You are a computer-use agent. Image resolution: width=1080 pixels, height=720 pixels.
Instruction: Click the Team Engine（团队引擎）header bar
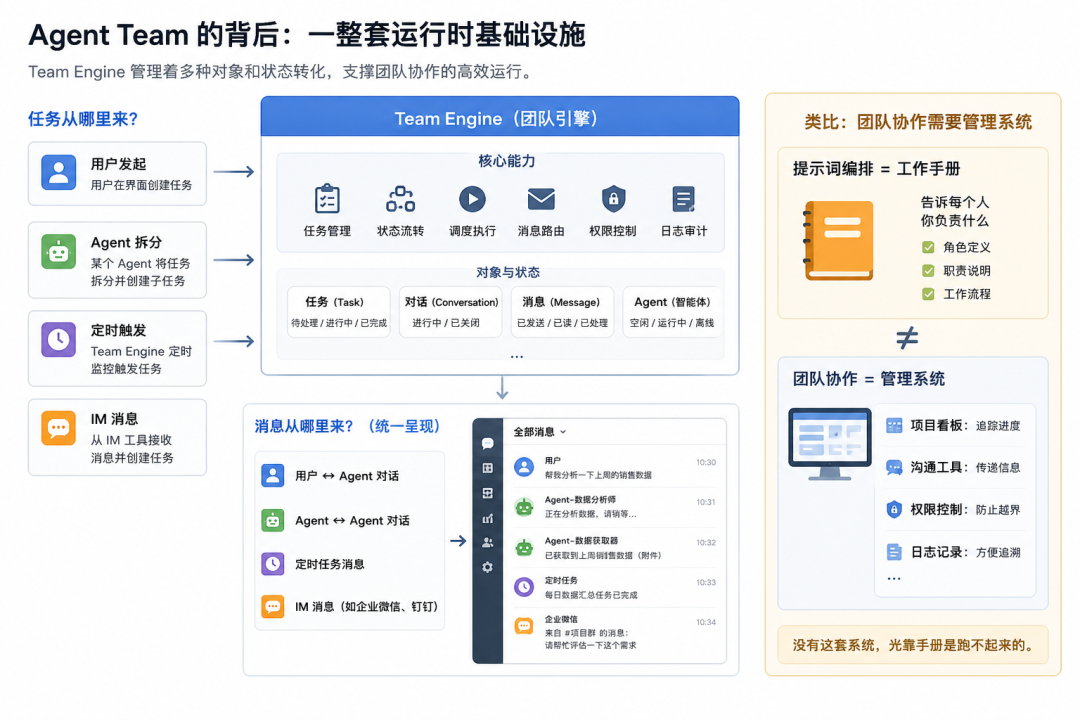click(x=500, y=117)
